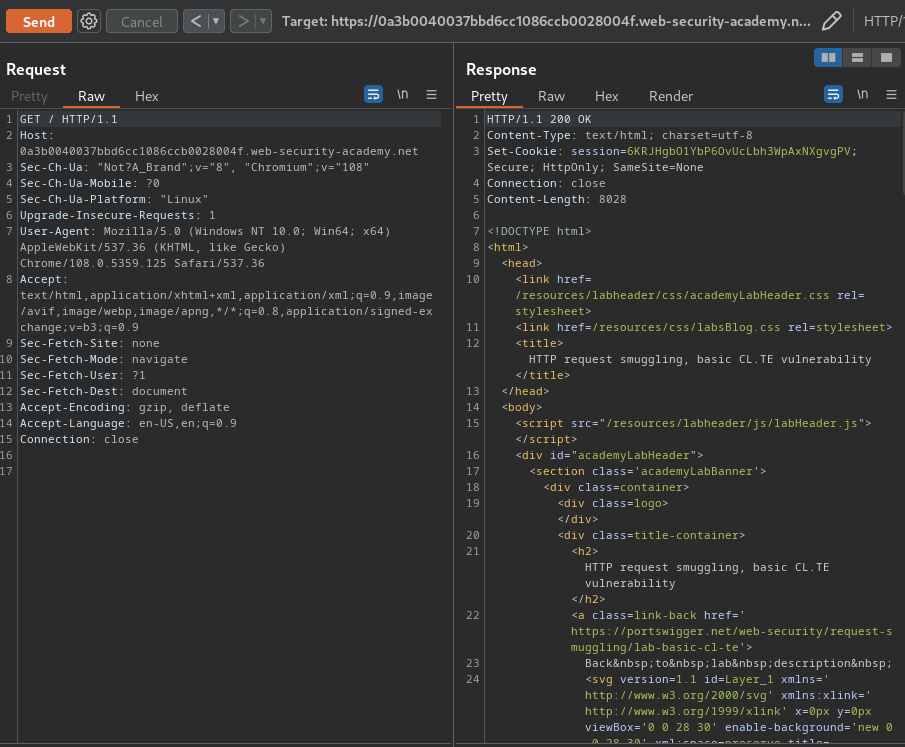Click the Upgrade-Insecure-Requests header line

[x=118, y=215]
